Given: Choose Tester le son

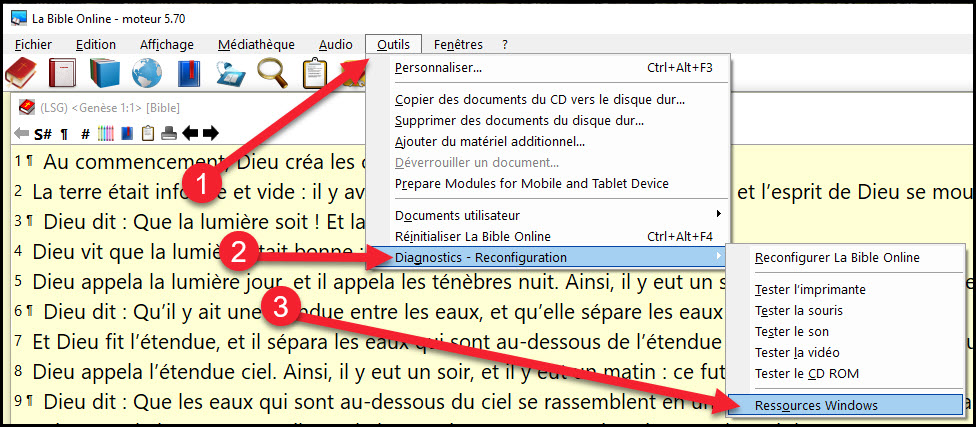Looking at the screenshot, I should [845, 332].
